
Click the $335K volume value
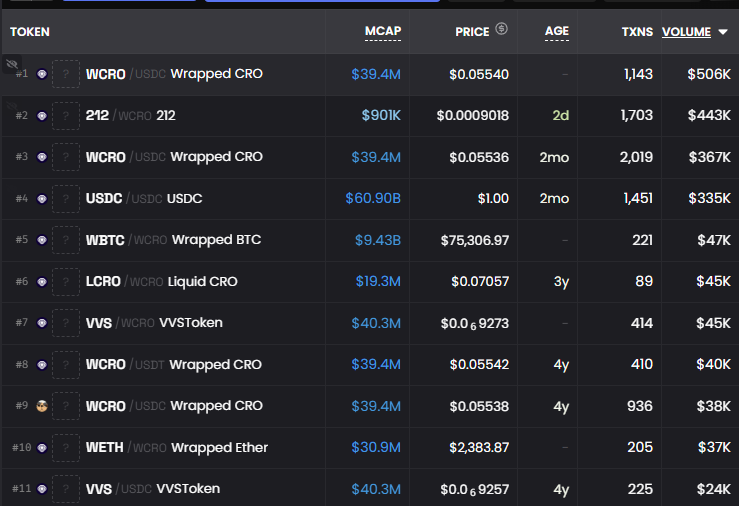[709, 198]
